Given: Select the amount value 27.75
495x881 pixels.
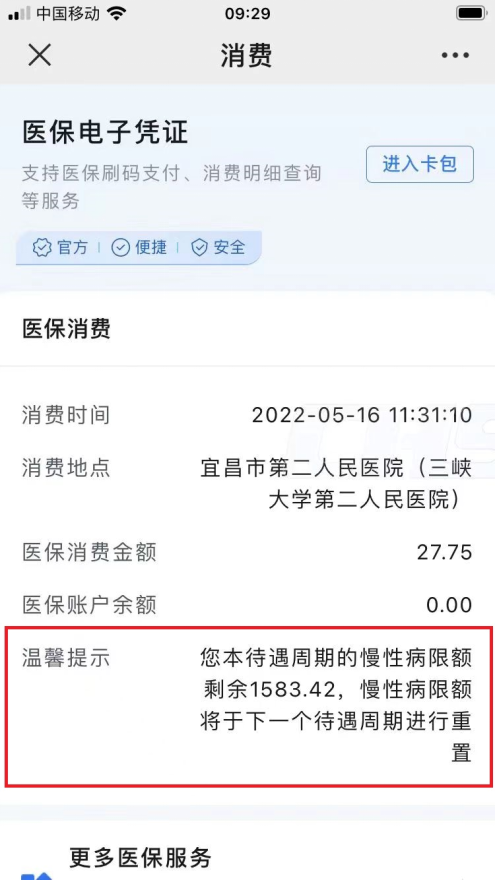Looking at the screenshot, I should pos(444,552).
